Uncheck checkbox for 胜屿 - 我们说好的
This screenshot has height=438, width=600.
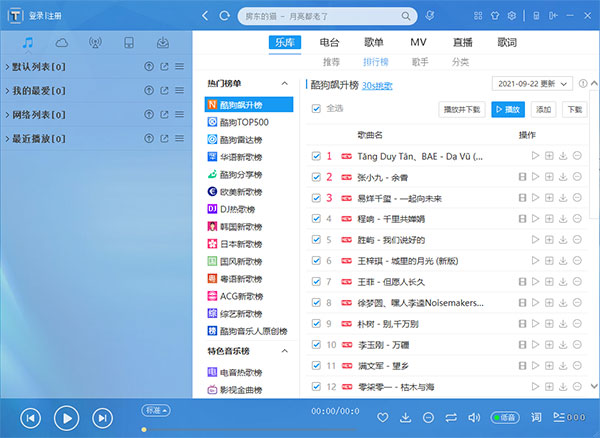tap(316, 239)
